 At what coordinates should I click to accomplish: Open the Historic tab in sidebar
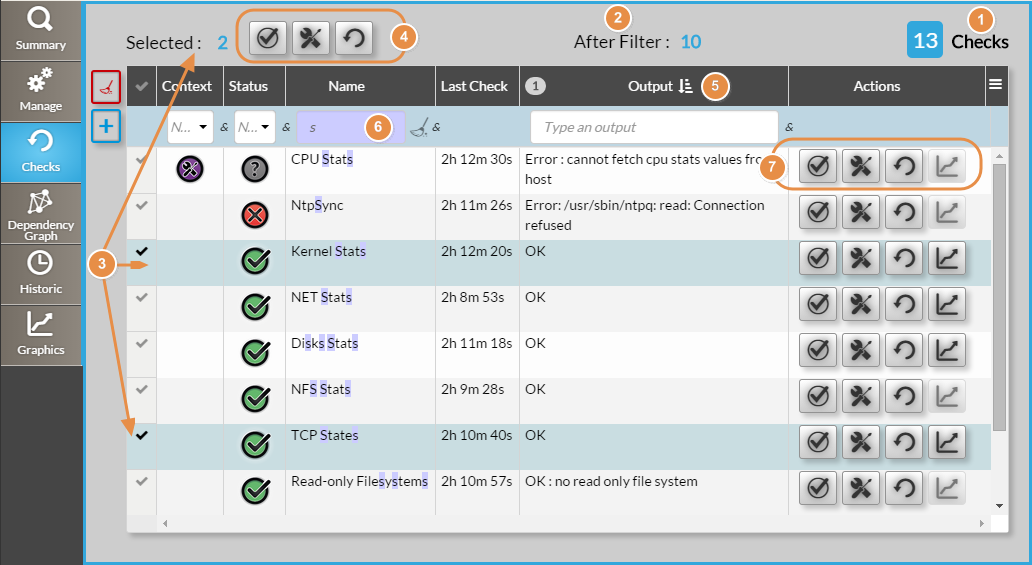pyautogui.click(x=41, y=273)
